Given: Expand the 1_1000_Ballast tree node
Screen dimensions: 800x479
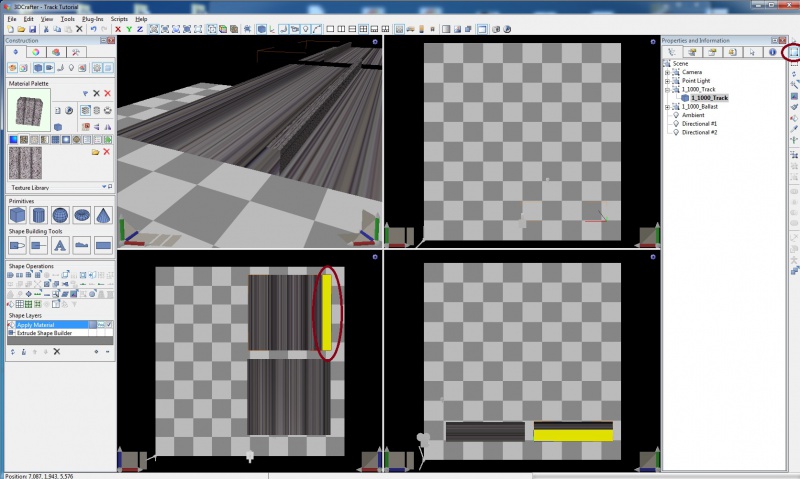Looking at the screenshot, I should pos(667,107).
